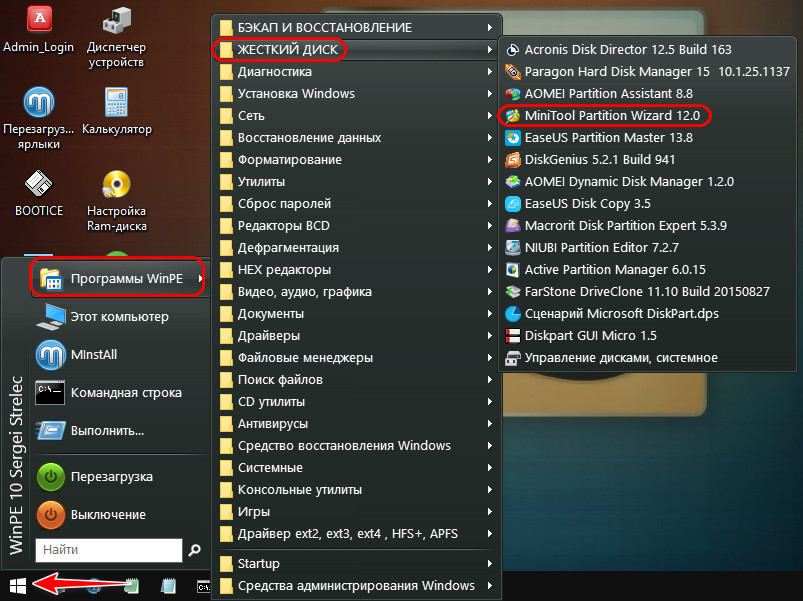Screen dimensions: 803x601
Task: Expand the Диагностика submenu arrow
Action: pos(490,72)
